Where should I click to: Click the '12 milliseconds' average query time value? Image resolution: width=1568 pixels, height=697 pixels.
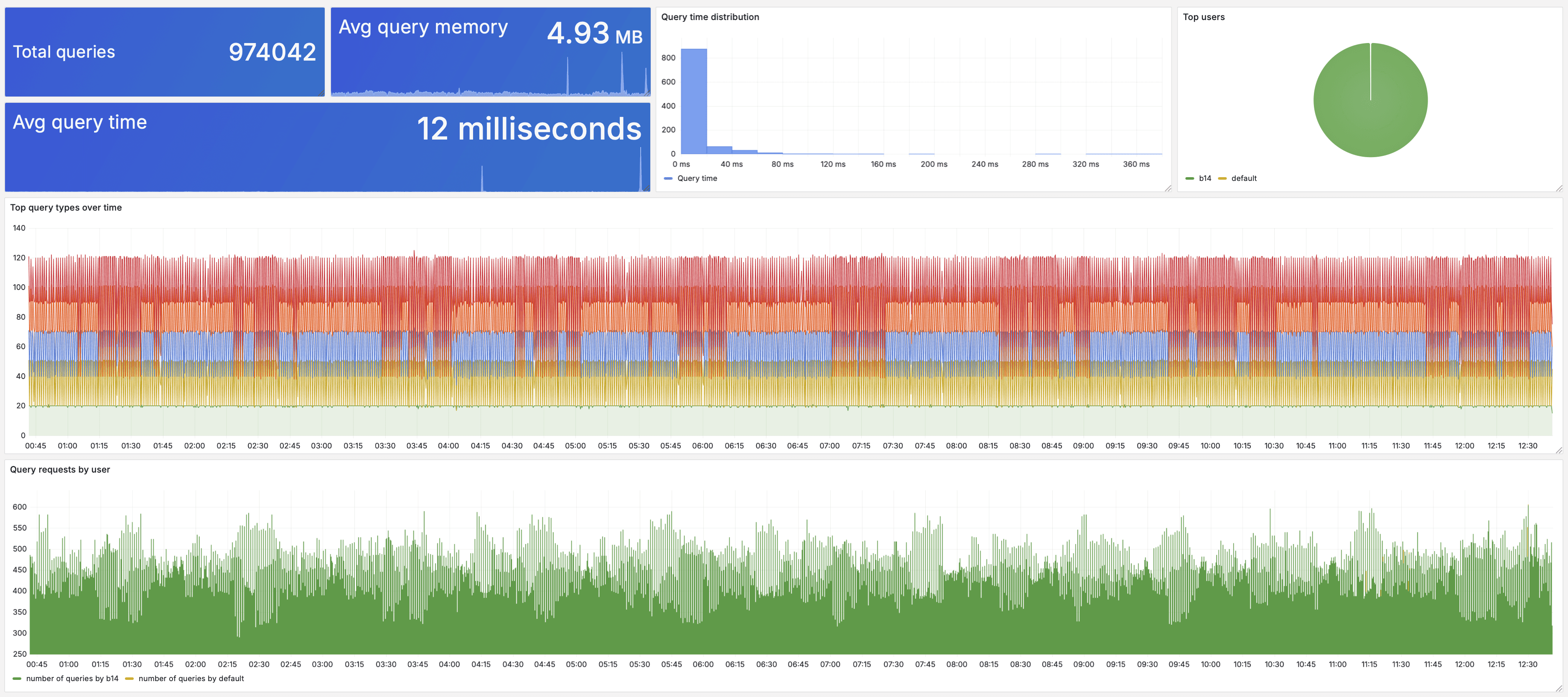529,129
